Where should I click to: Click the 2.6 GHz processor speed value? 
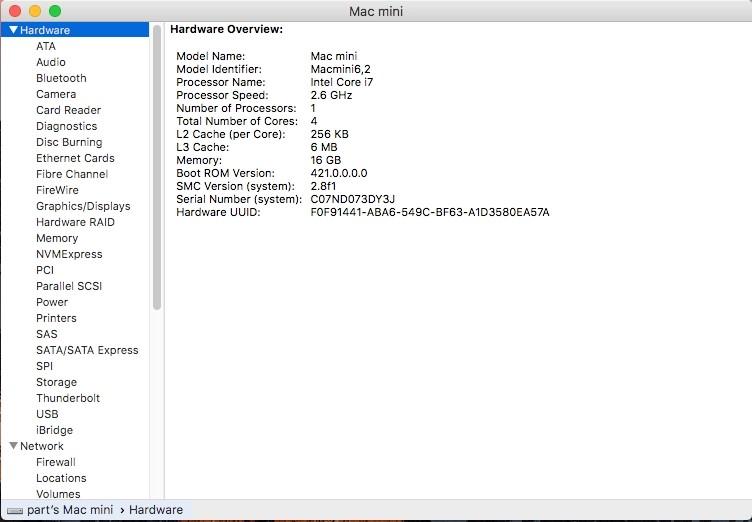pos(331,95)
